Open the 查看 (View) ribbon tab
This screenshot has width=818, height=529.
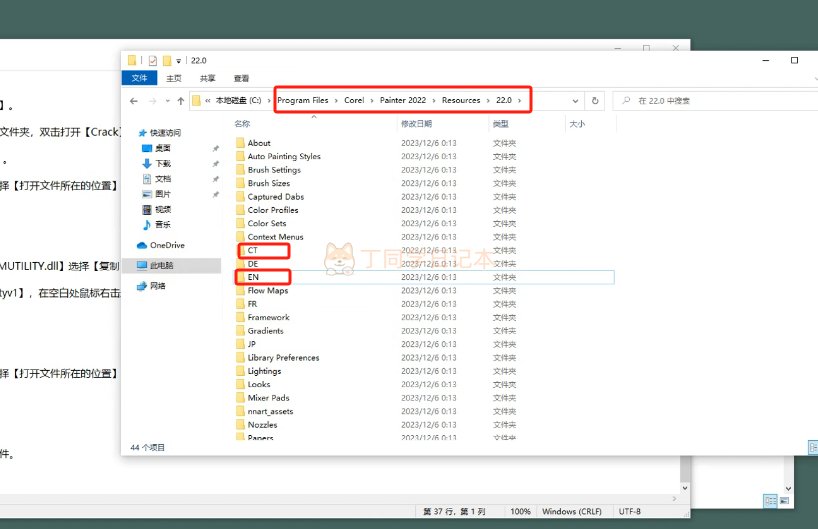[x=241, y=78]
